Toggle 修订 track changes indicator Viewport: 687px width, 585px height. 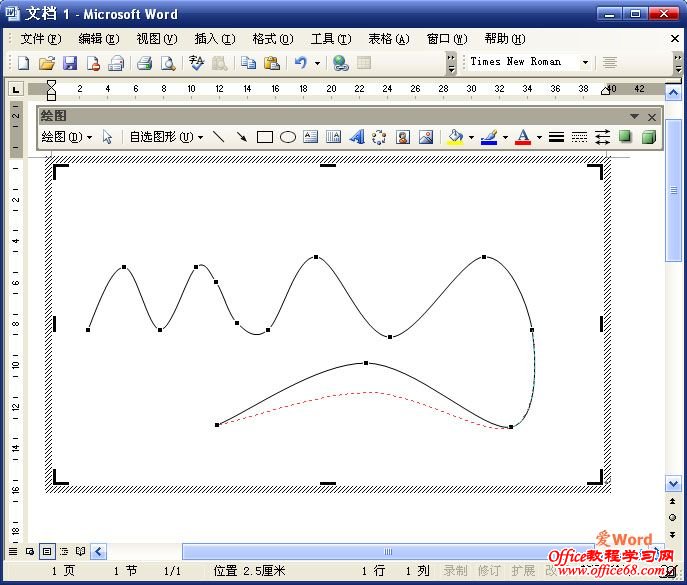coord(489,571)
